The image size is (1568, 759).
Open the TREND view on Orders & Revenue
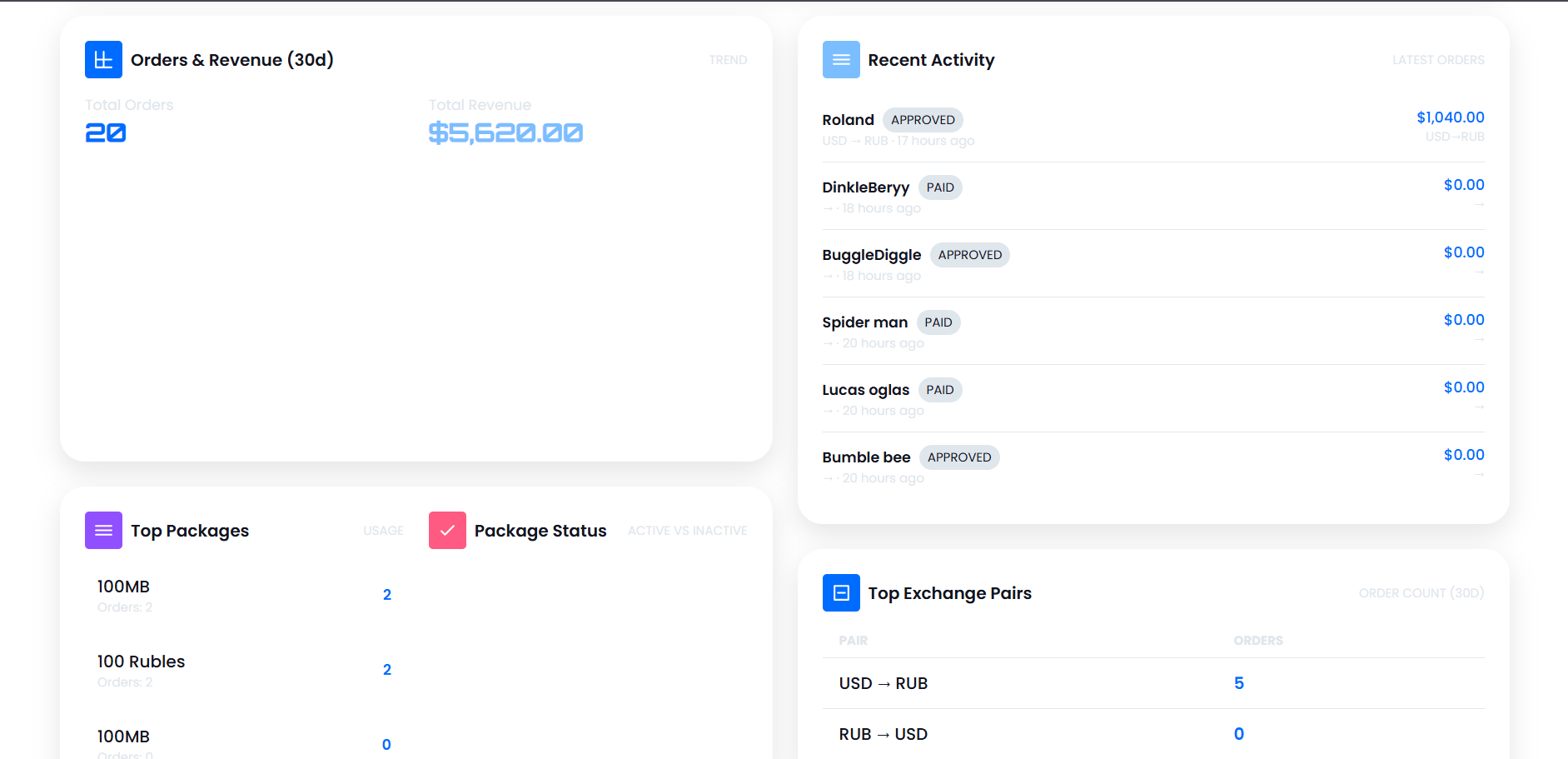tap(728, 59)
